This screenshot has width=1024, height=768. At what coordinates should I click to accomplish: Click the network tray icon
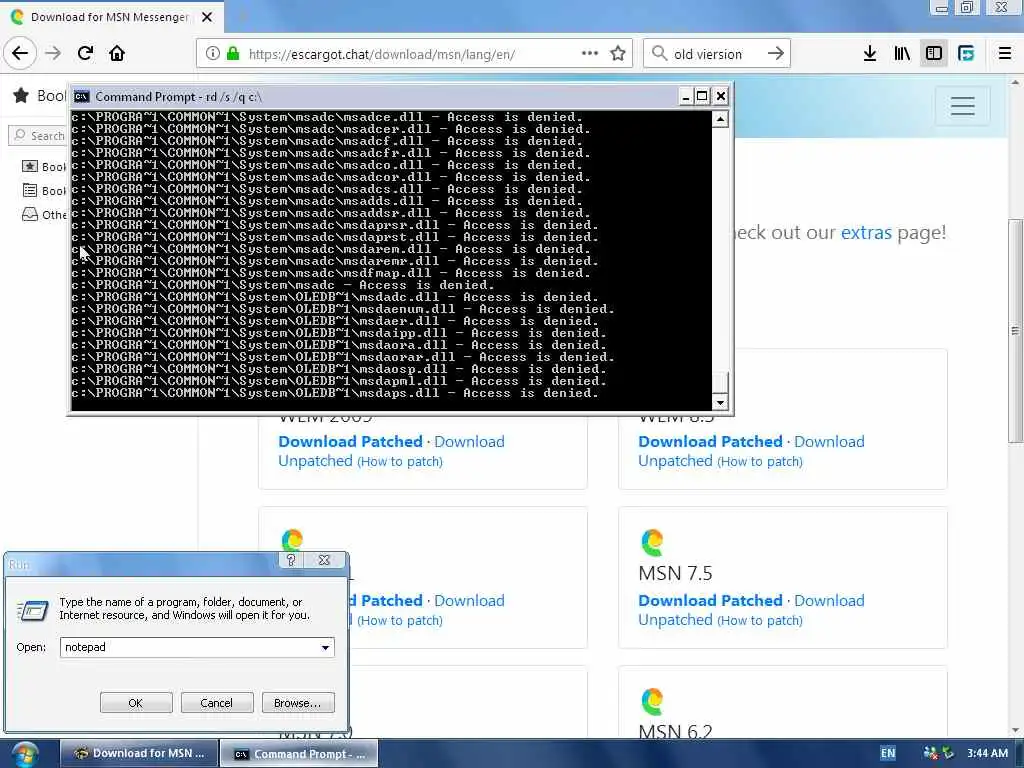(931, 753)
